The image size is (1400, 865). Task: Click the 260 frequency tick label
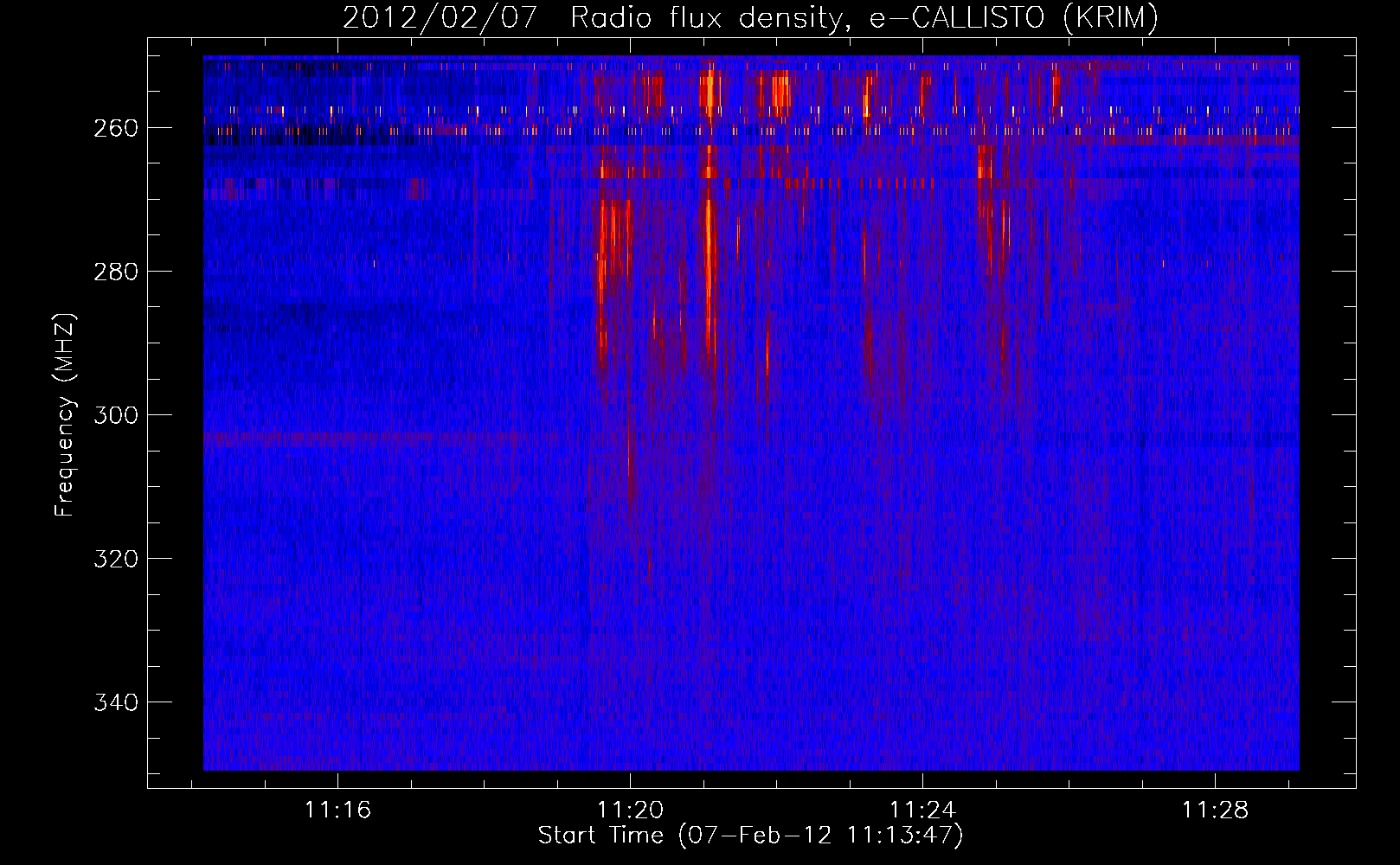[116, 128]
